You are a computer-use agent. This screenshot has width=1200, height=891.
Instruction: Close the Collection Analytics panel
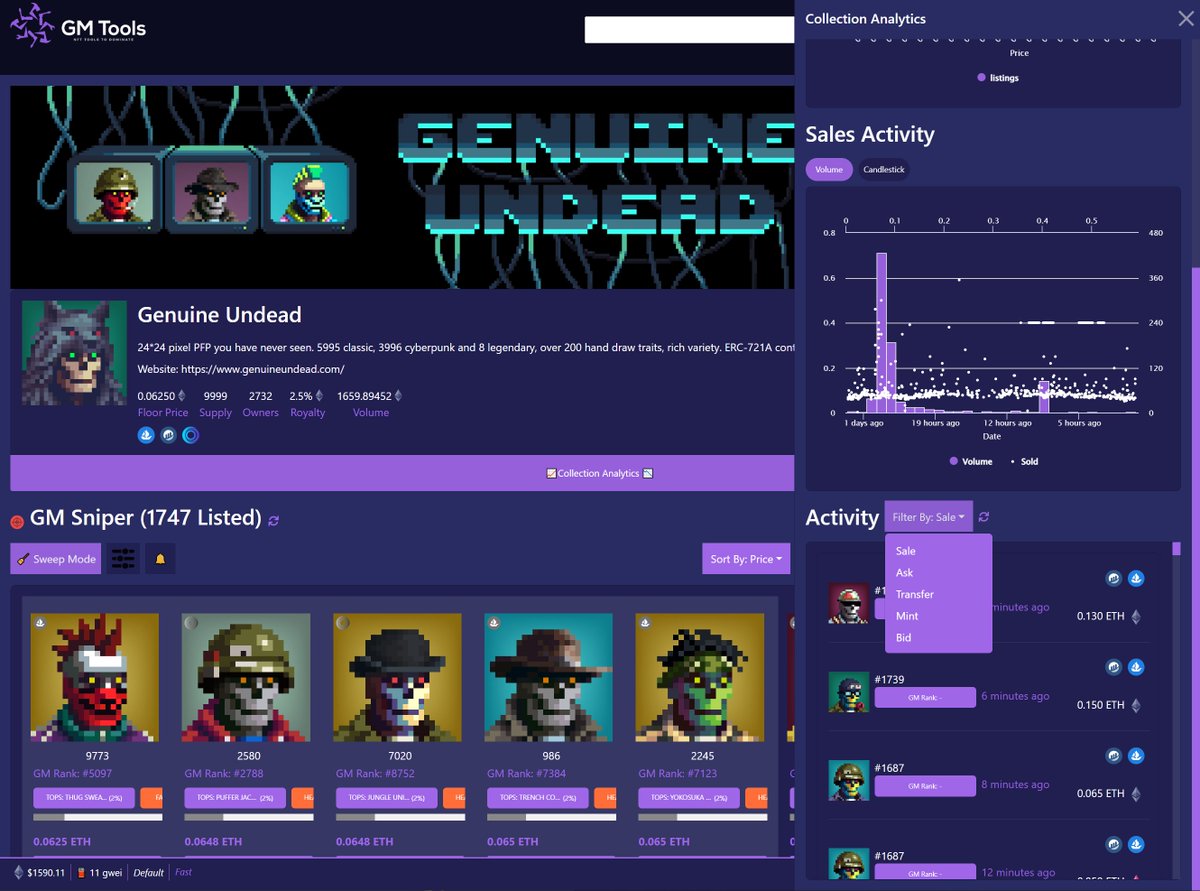pyautogui.click(x=1185, y=17)
